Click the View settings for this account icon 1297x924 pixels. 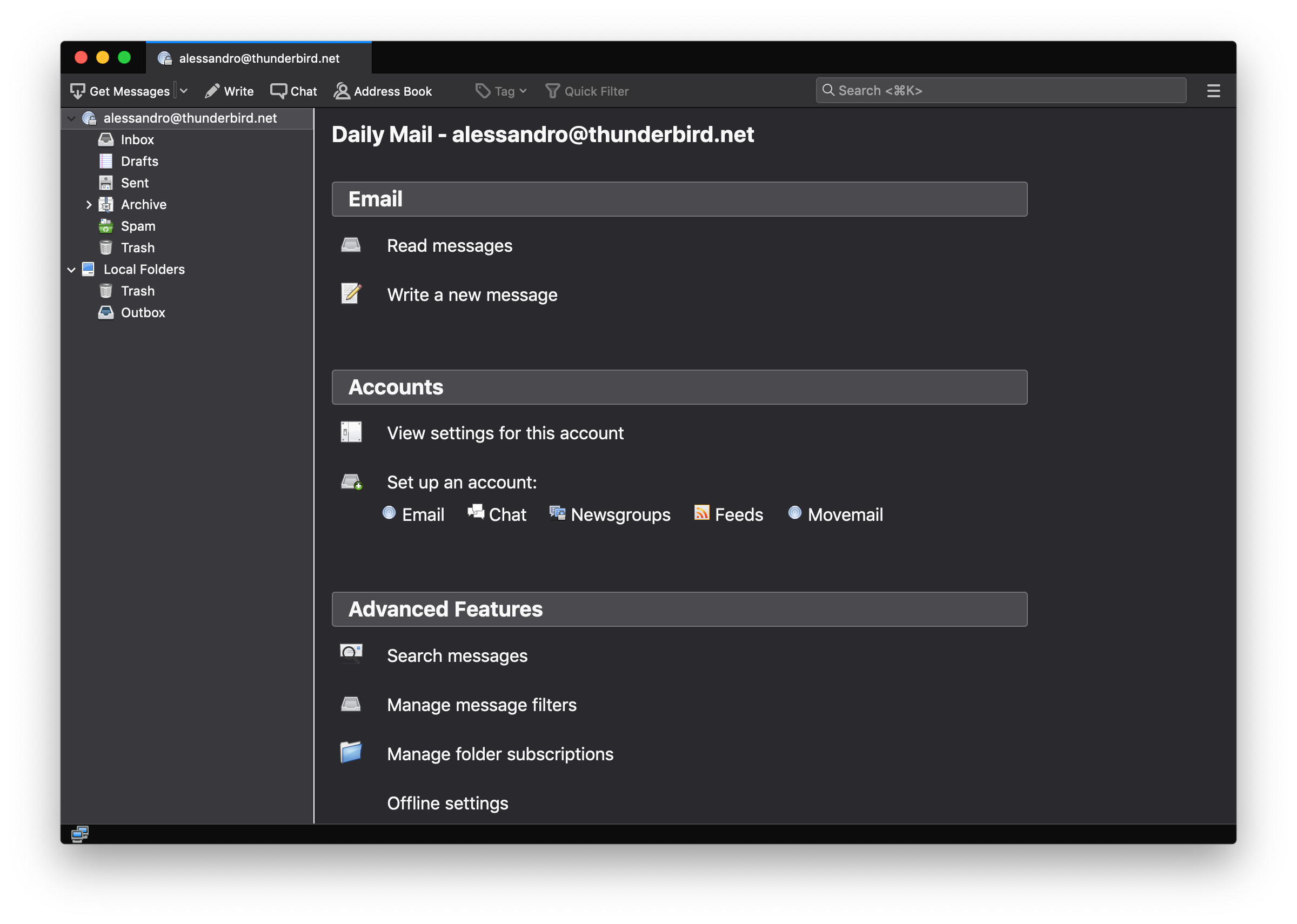coord(351,432)
